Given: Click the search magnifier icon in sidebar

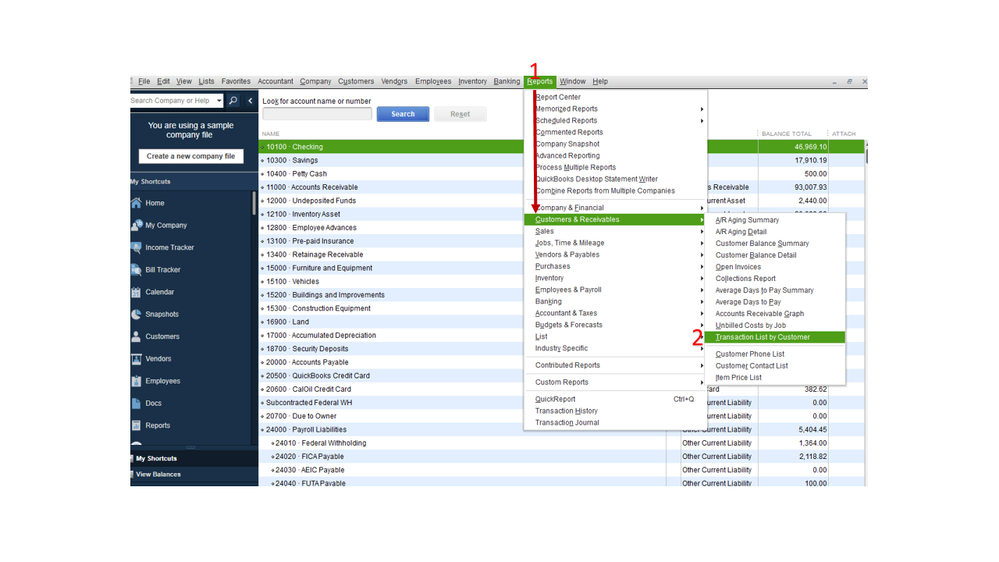Looking at the screenshot, I should (233, 101).
